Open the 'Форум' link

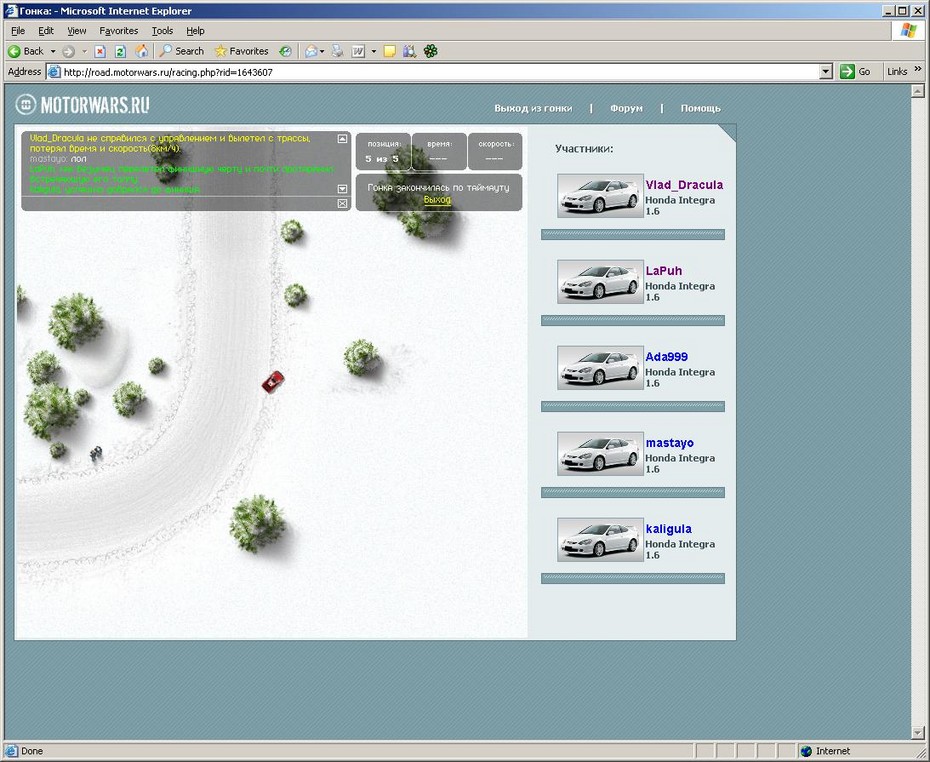point(626,109)
